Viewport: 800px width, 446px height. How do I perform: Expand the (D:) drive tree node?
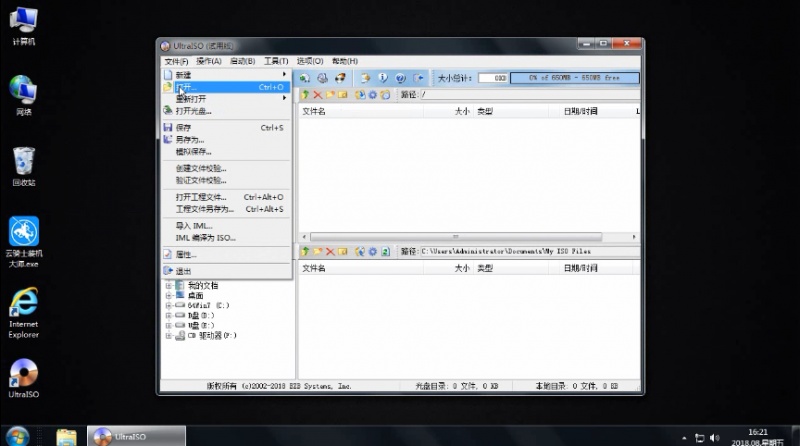click(168, 315)
